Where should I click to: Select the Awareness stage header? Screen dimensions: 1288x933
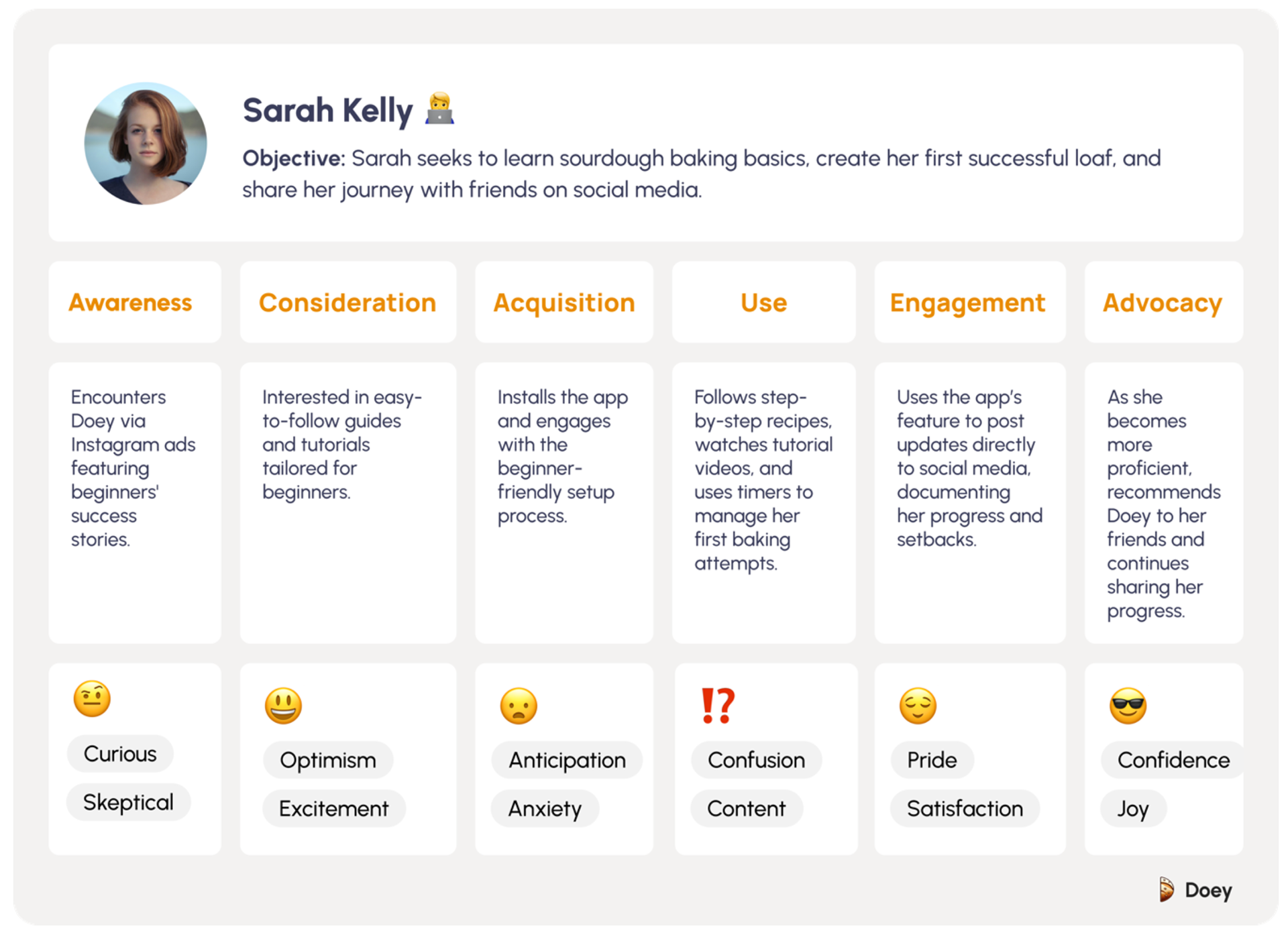coord(135,303)
